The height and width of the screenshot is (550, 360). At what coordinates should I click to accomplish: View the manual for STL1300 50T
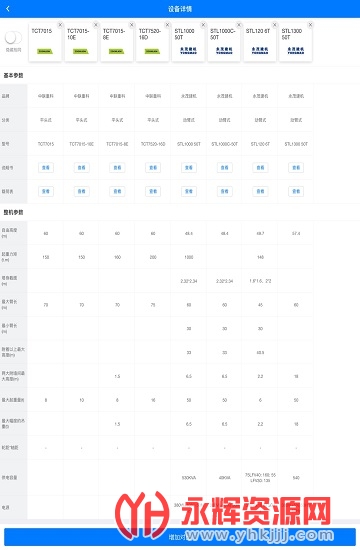coord(296,168)
